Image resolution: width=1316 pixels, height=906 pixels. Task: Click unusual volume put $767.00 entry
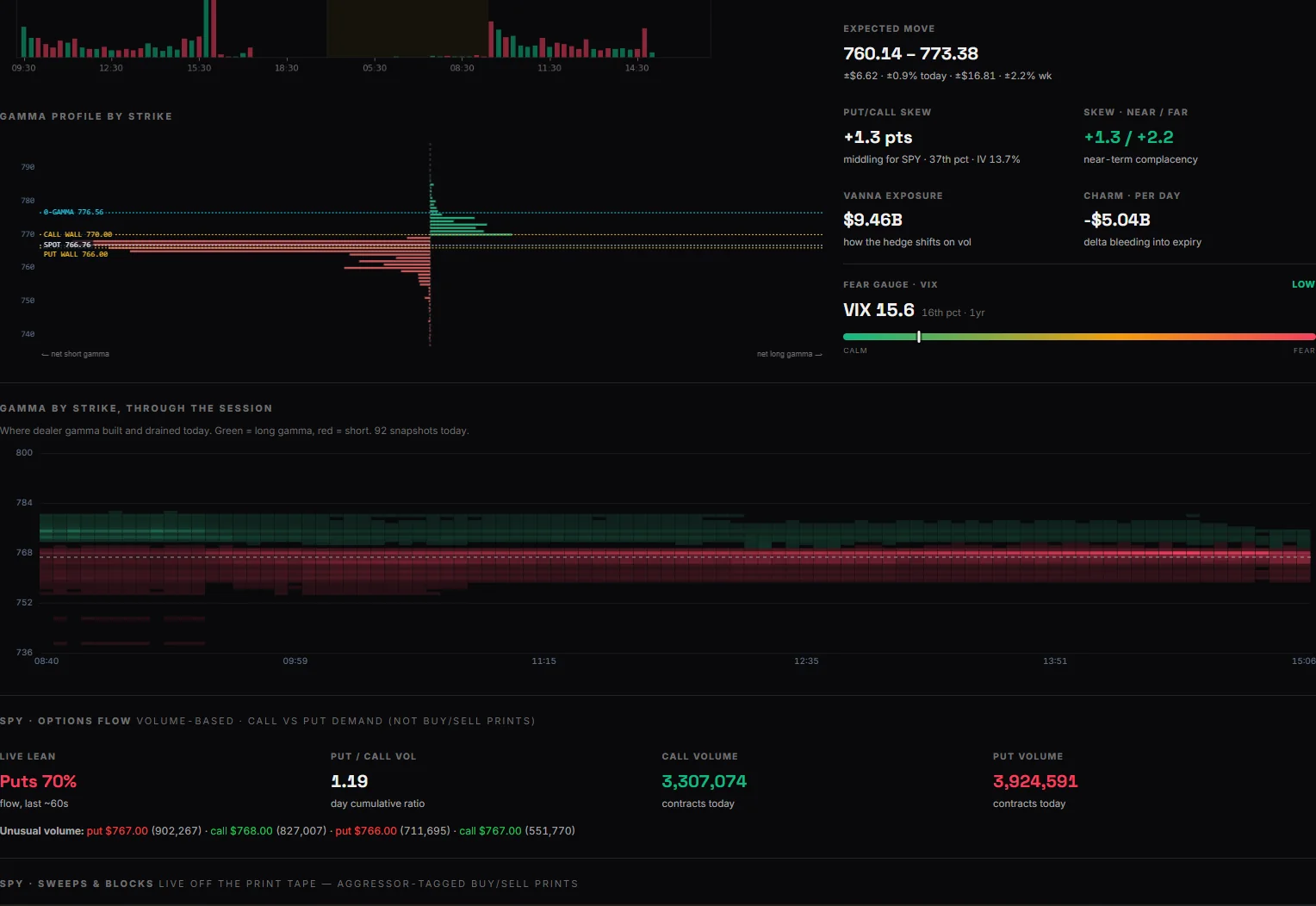tap(144, 831)
